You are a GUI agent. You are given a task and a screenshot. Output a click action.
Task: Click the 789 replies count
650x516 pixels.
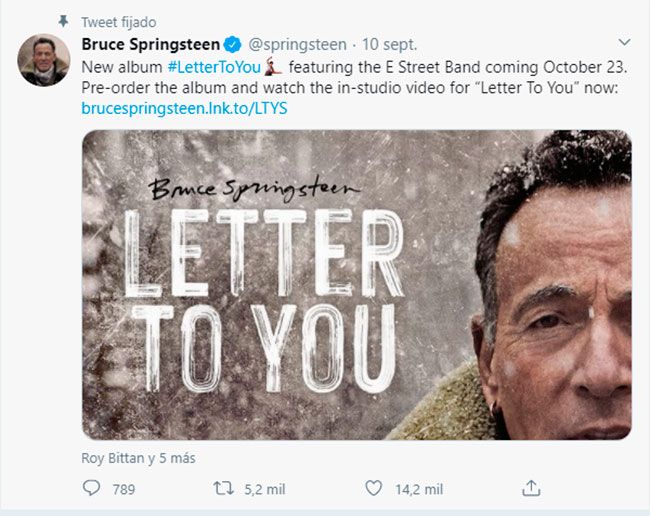pos(124,489)
